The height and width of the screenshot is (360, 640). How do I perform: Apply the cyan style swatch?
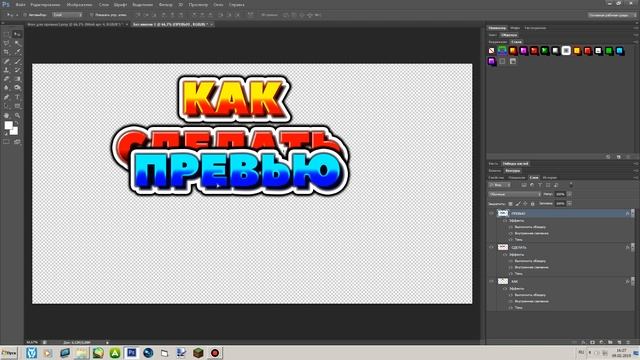(x=620, y=51)
